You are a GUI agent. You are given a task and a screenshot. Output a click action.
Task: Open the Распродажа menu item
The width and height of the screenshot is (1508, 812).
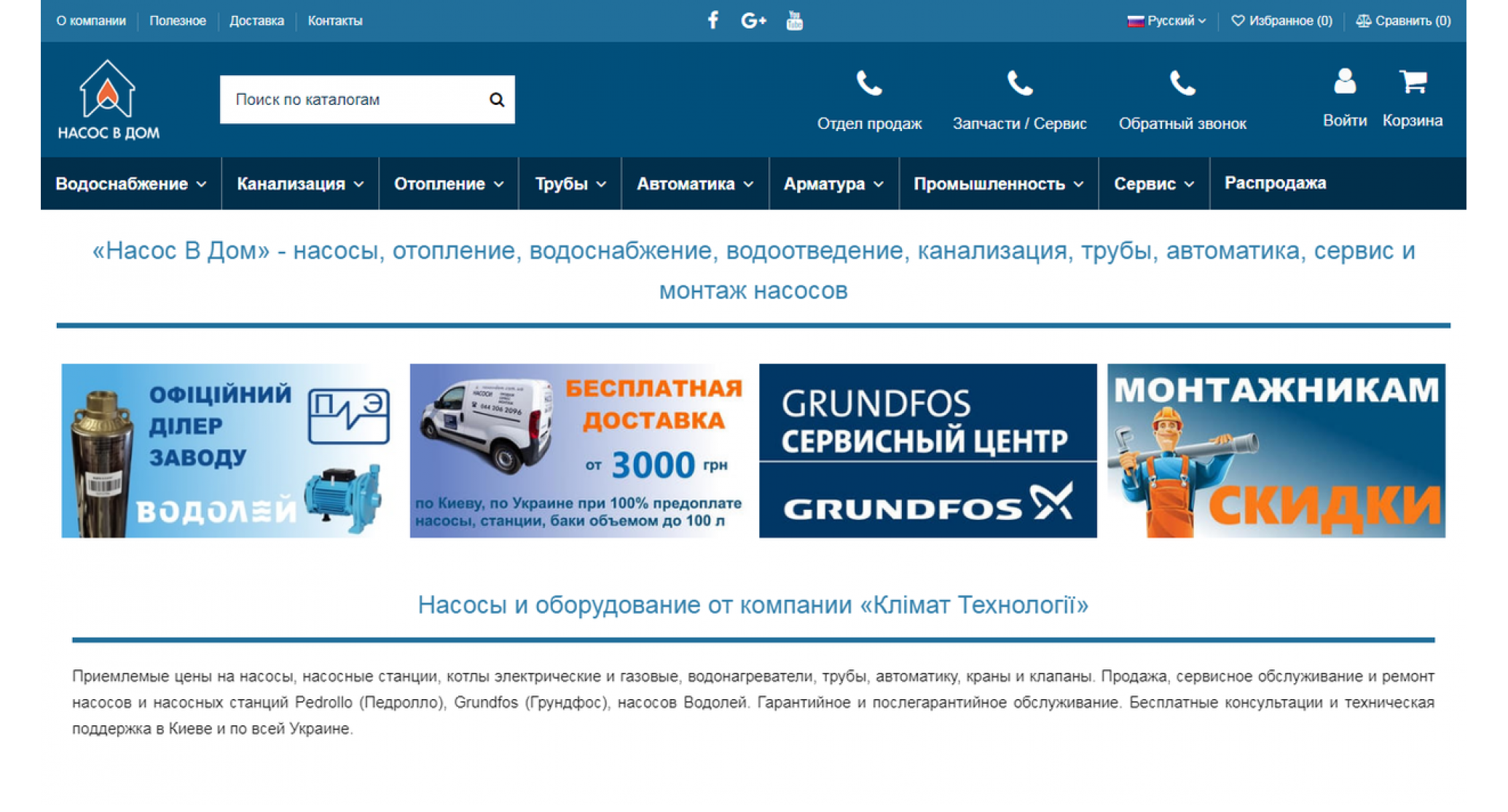pyautogui.click(x=1275, y=184)
